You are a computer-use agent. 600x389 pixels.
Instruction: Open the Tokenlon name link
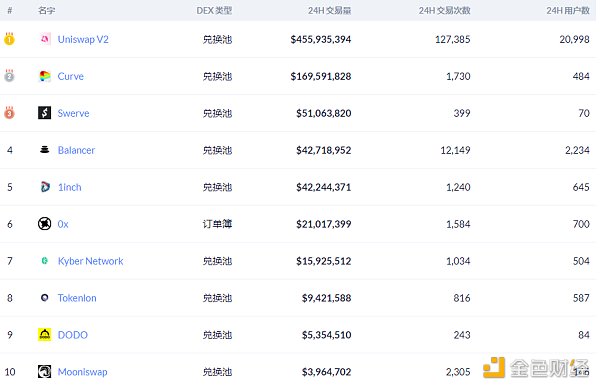77,298
